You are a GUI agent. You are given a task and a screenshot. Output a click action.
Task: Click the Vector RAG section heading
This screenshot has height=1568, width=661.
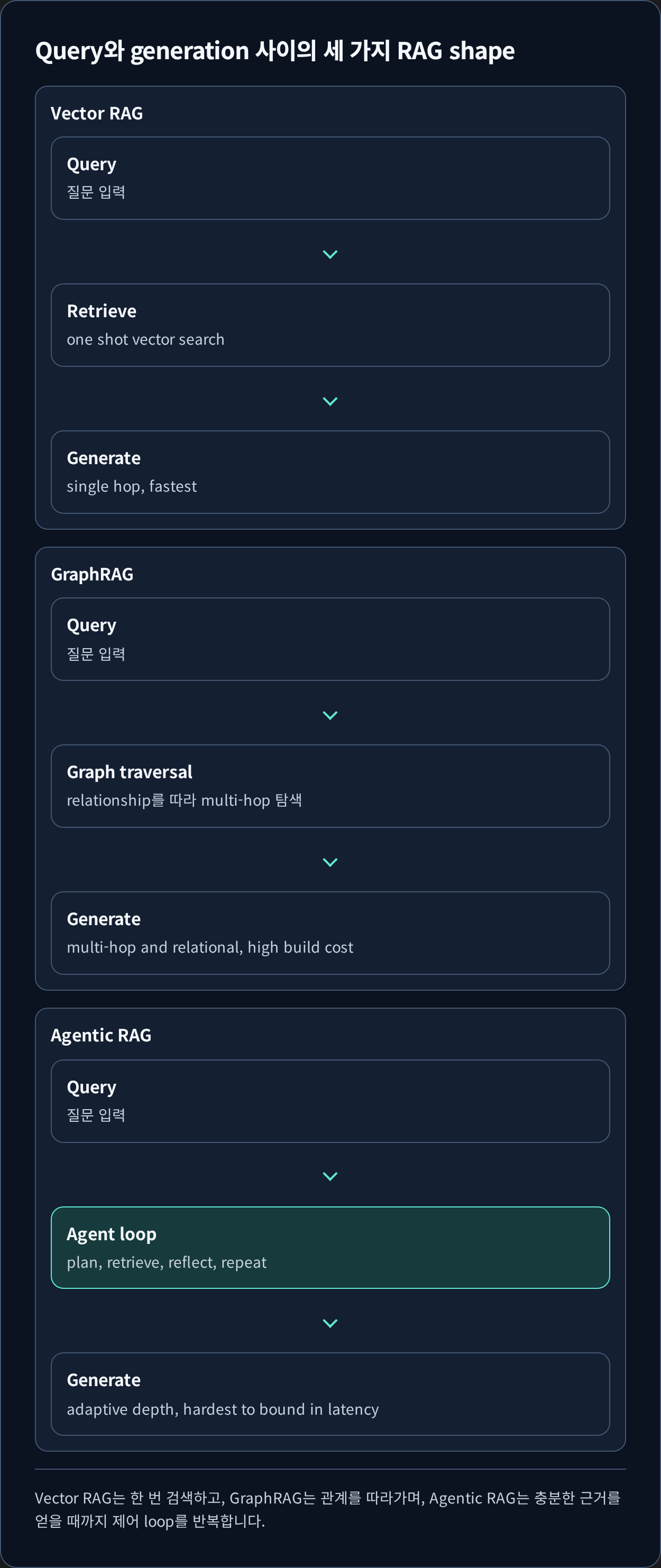(x=97, y=113)
